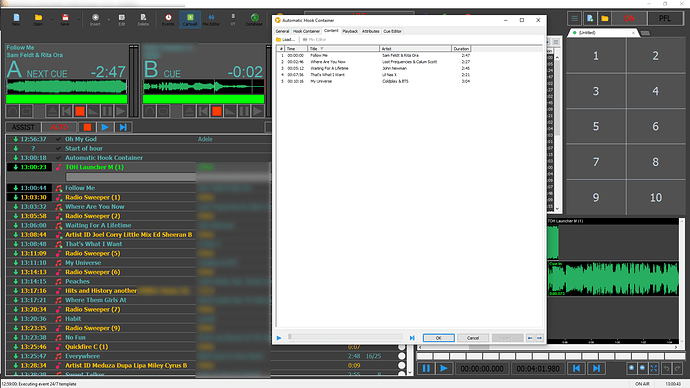The image size is (690, 388).
Task: Sort by the Duration column header
Action: click(x=461, y=48)
